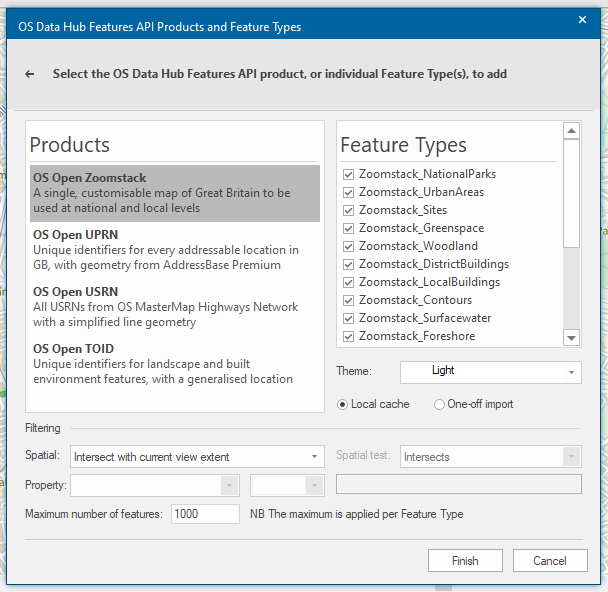Select the OS Open UPRN product
Viewport: 608px width, 592px height.
(x=175, y=250)
